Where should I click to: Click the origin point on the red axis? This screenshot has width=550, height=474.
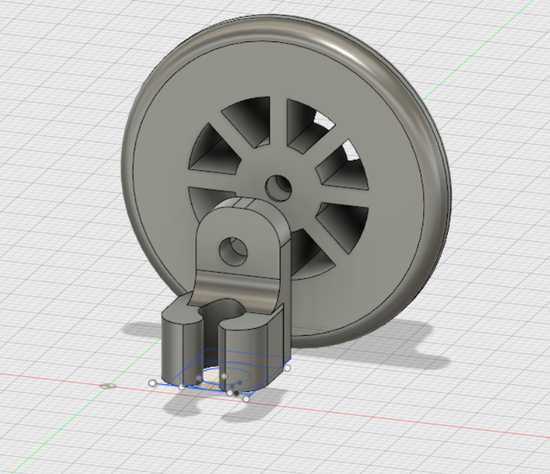107,386
